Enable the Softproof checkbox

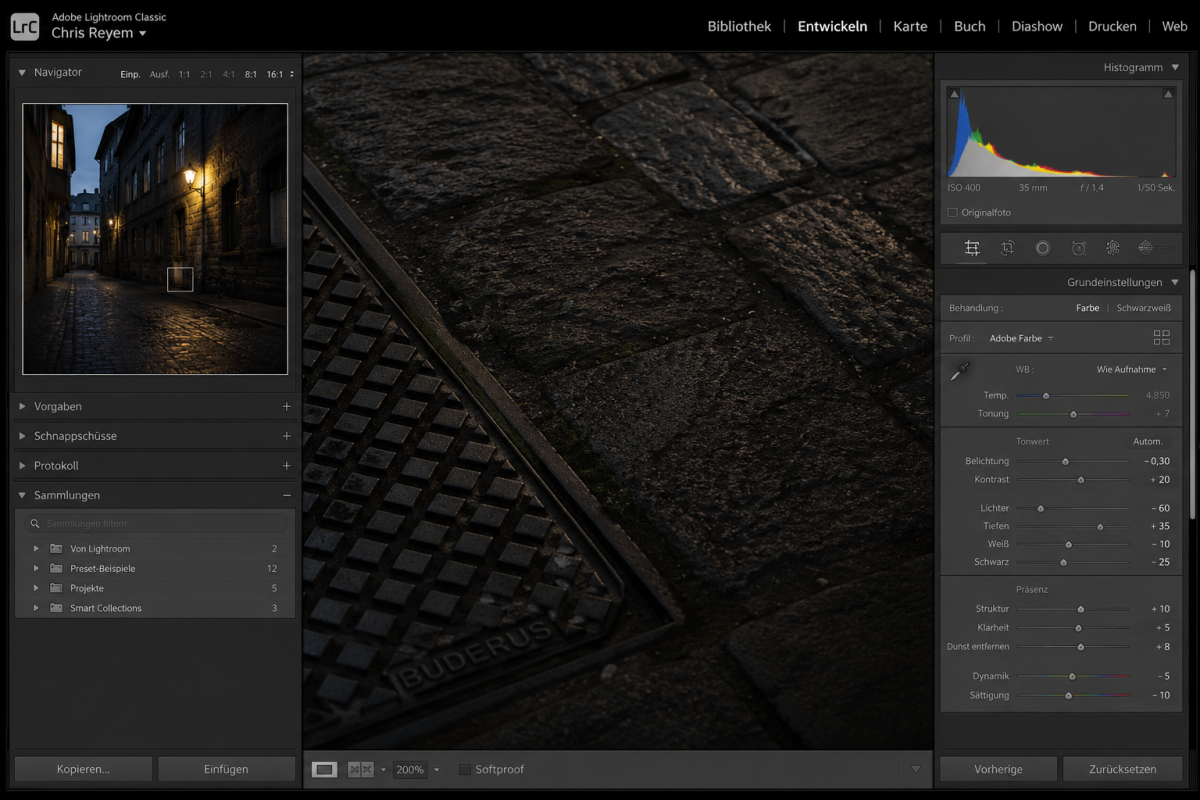pyautogui.click(x=464, y=769)
